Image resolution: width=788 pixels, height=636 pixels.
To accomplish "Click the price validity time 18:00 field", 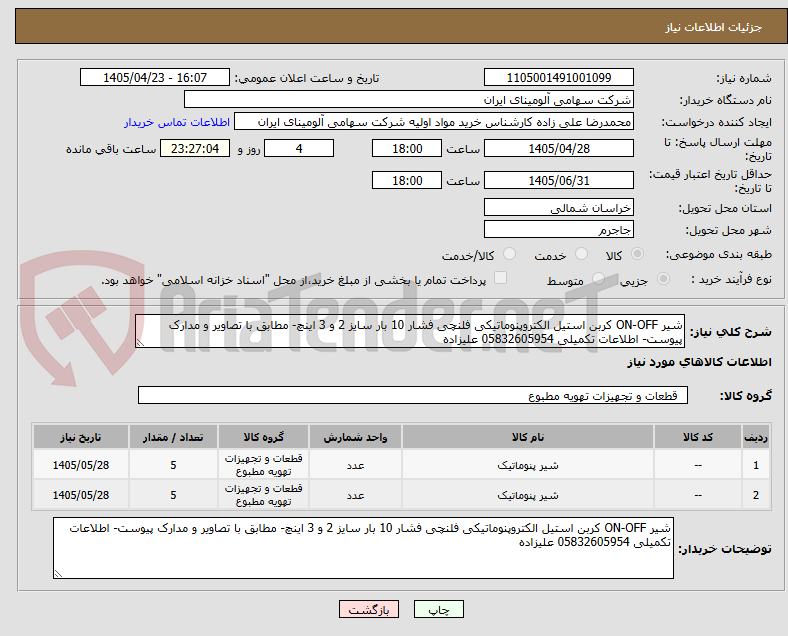I will pos(407,180).
